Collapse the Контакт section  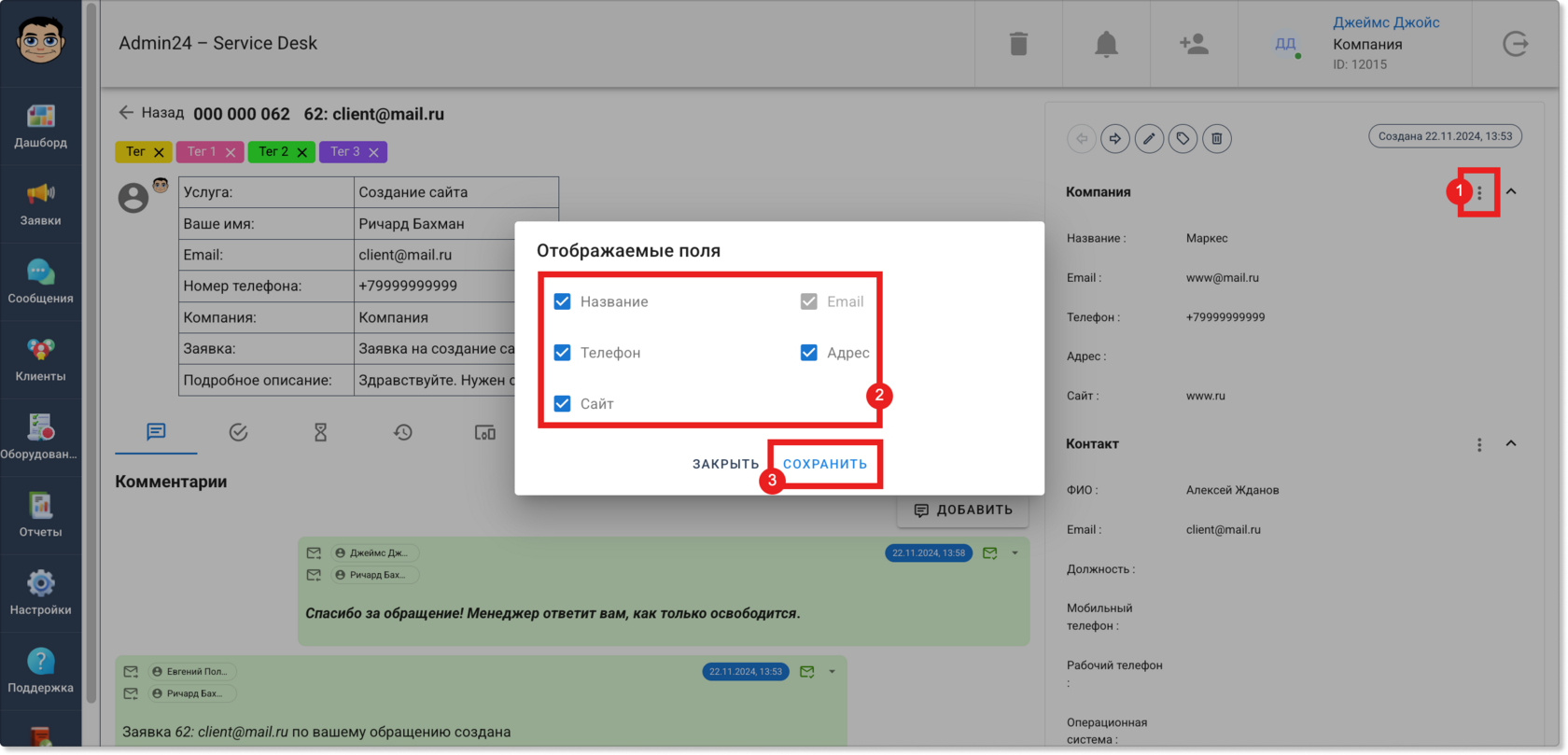coord(1511,443)
